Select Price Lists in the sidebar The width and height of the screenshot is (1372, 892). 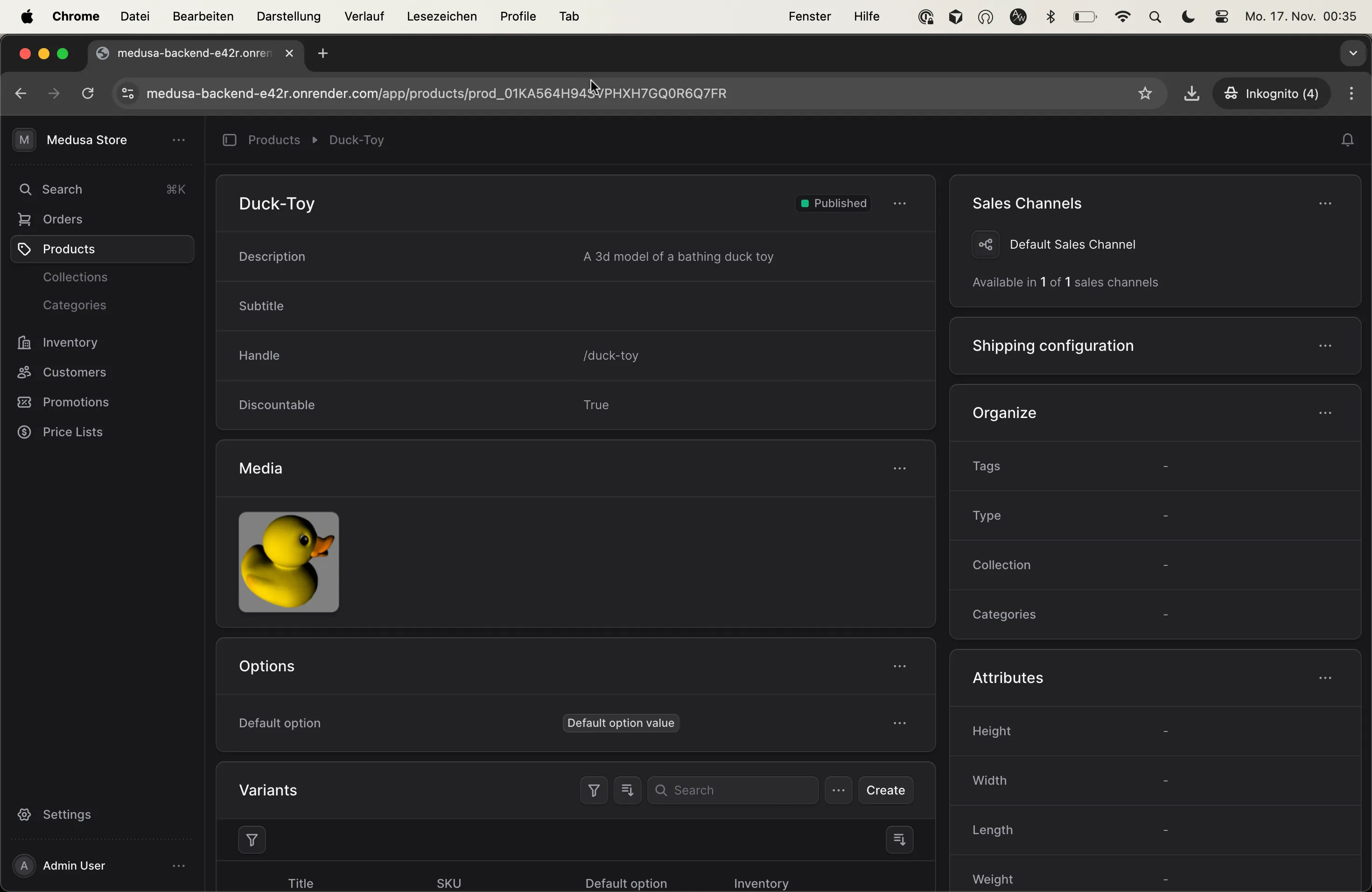[70, 432]
